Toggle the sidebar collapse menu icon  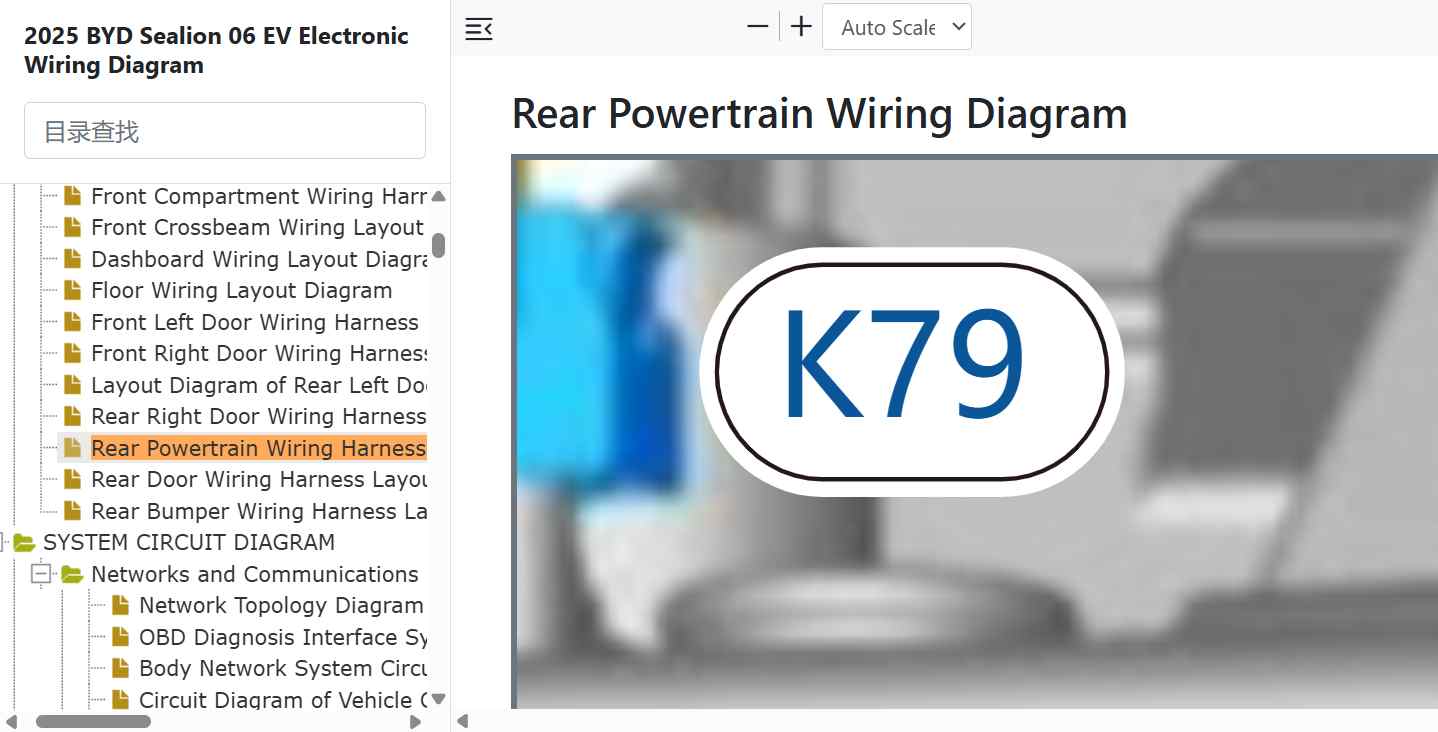point(479,29)
